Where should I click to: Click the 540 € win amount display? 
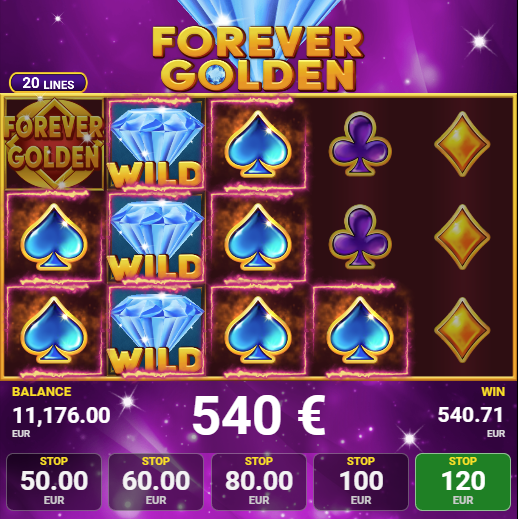pyautogui.click(x=259, y=415)
